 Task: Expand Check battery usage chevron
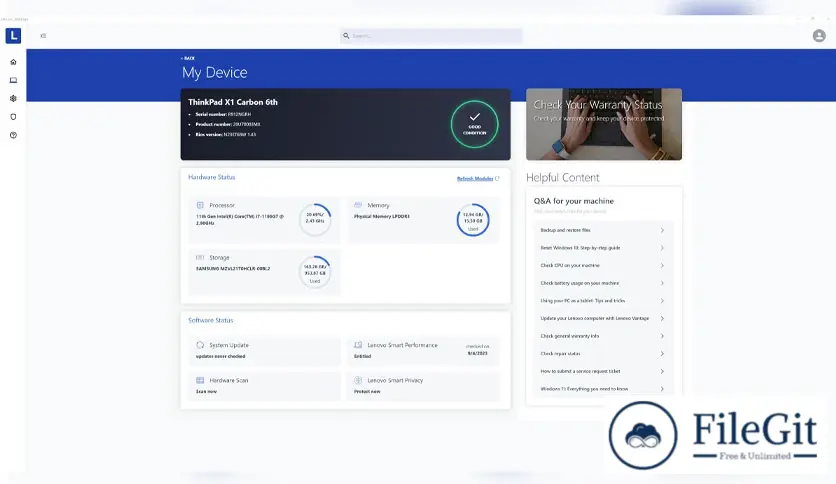coord(662,283)
